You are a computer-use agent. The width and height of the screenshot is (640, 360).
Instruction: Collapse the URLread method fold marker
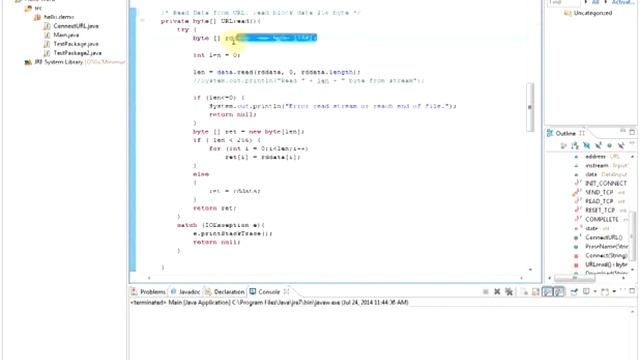click(142, 20)
